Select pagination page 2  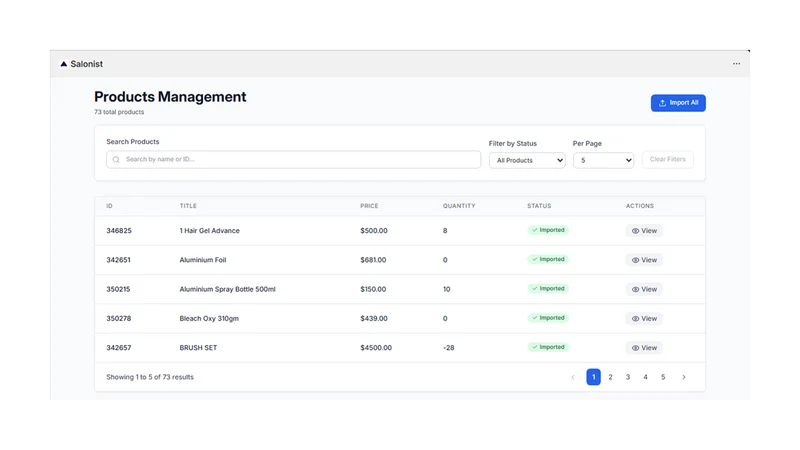point(610,377)
